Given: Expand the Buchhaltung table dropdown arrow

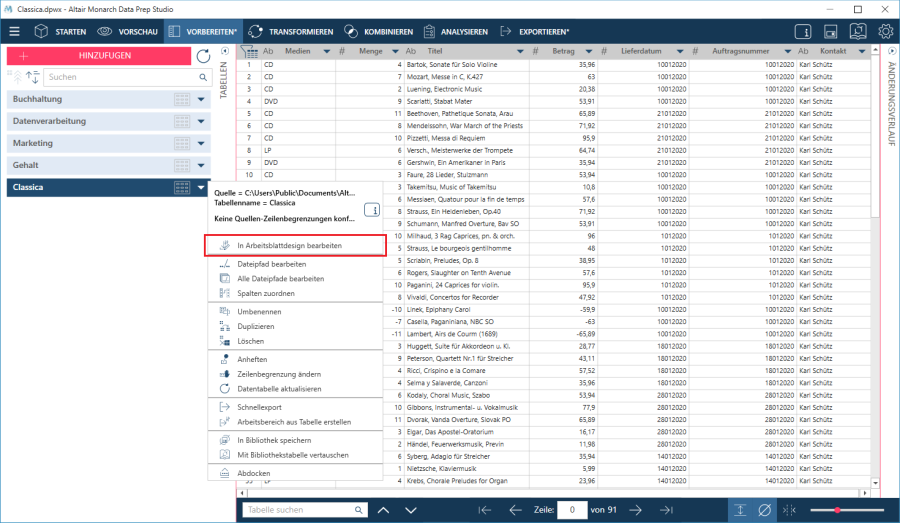Looking at the screenshot, I should [201, 100].
